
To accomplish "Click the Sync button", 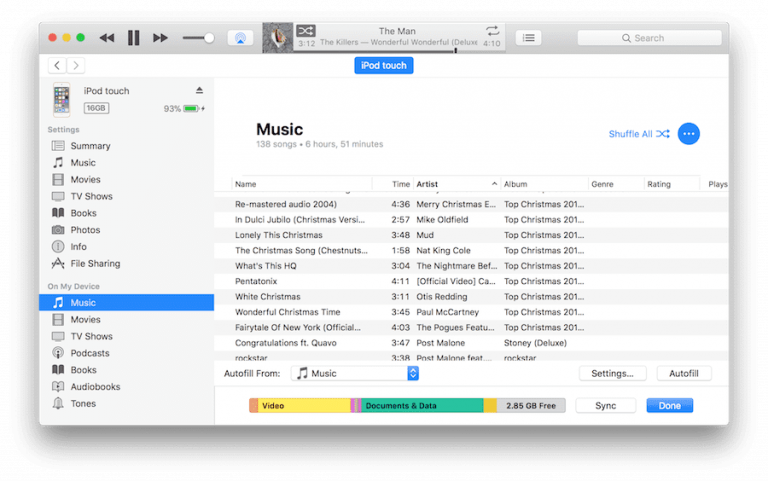I will pos(605,406).
